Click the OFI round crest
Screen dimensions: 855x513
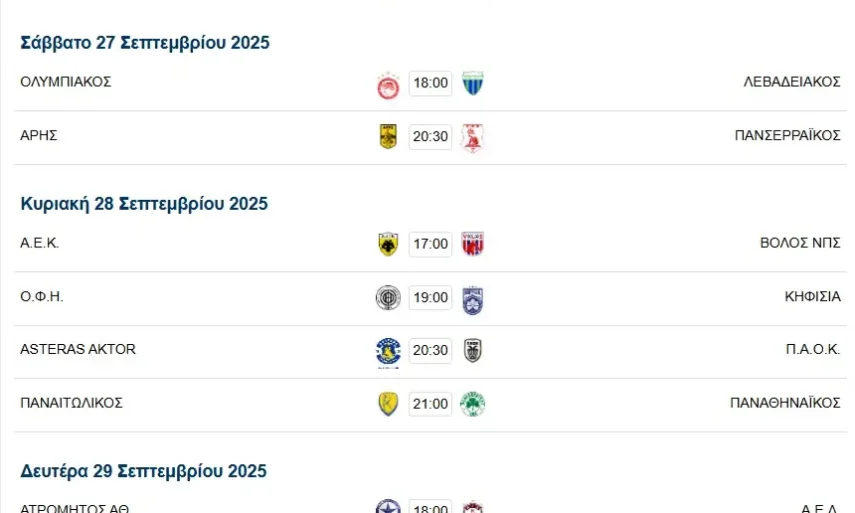click(388, 298)
